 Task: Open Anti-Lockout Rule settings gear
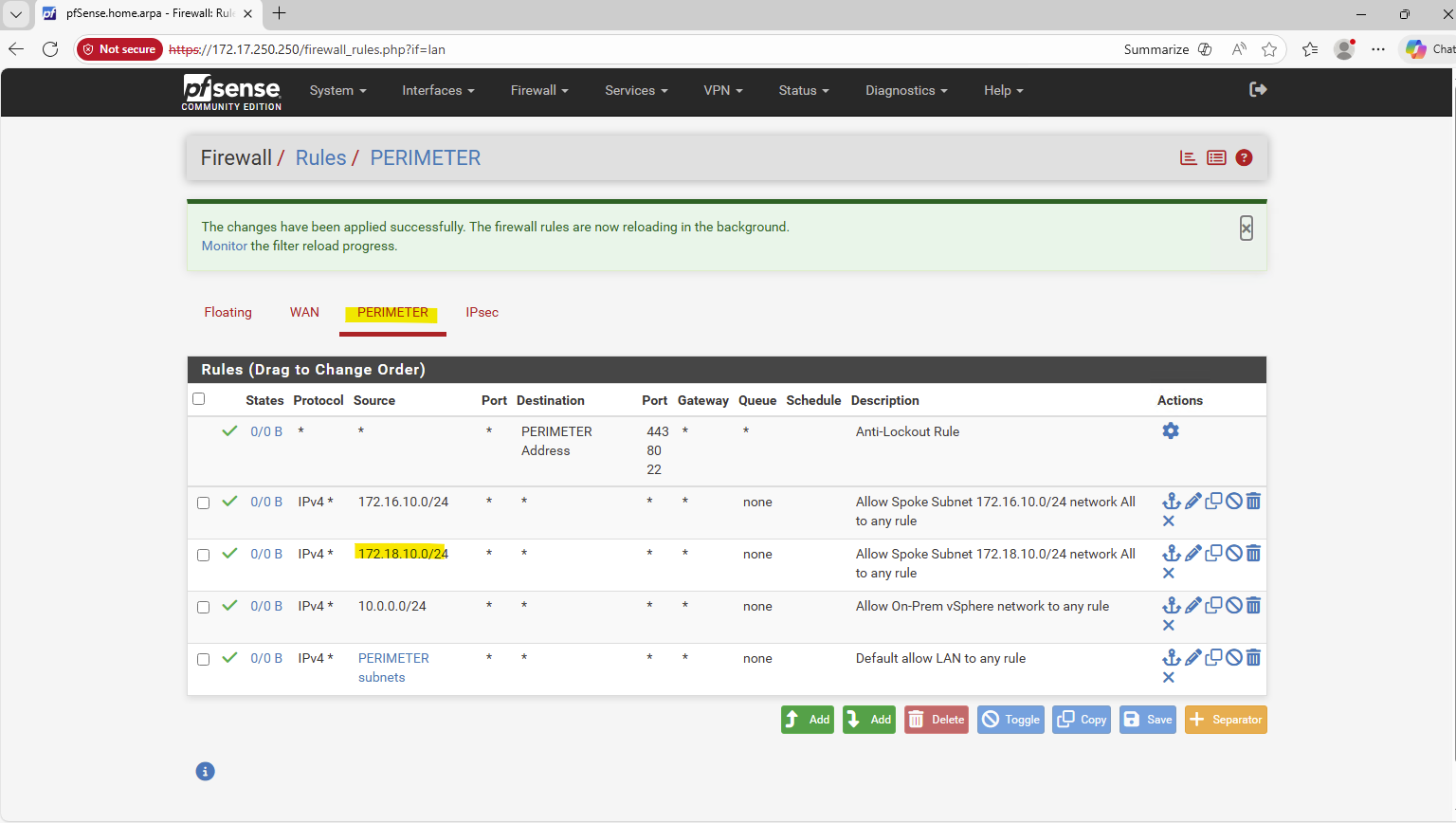pos(1171,431)
